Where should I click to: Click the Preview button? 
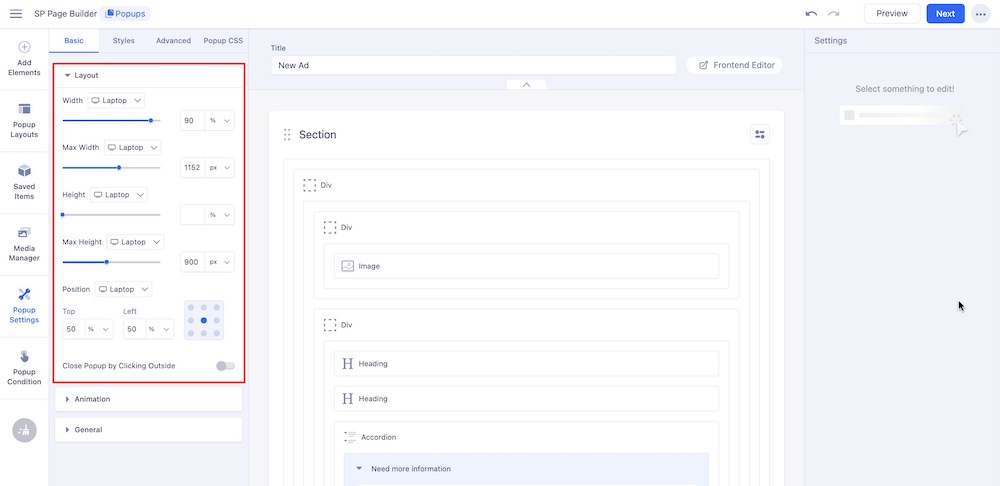[892, 14]
